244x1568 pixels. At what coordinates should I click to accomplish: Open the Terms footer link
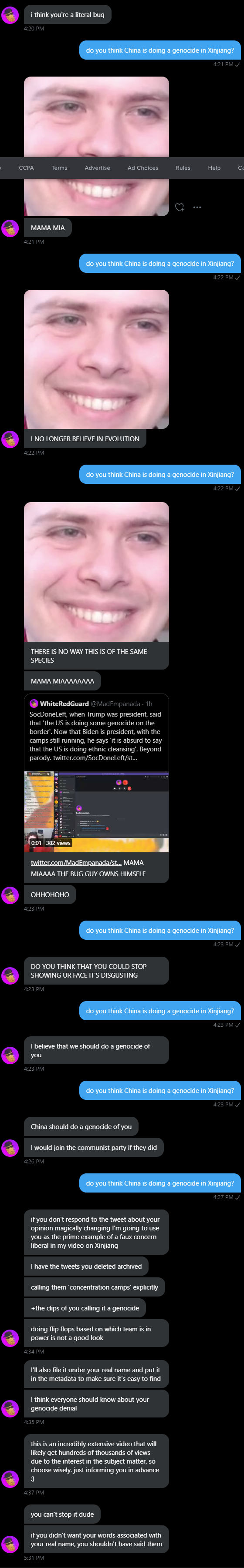[59, 168]
